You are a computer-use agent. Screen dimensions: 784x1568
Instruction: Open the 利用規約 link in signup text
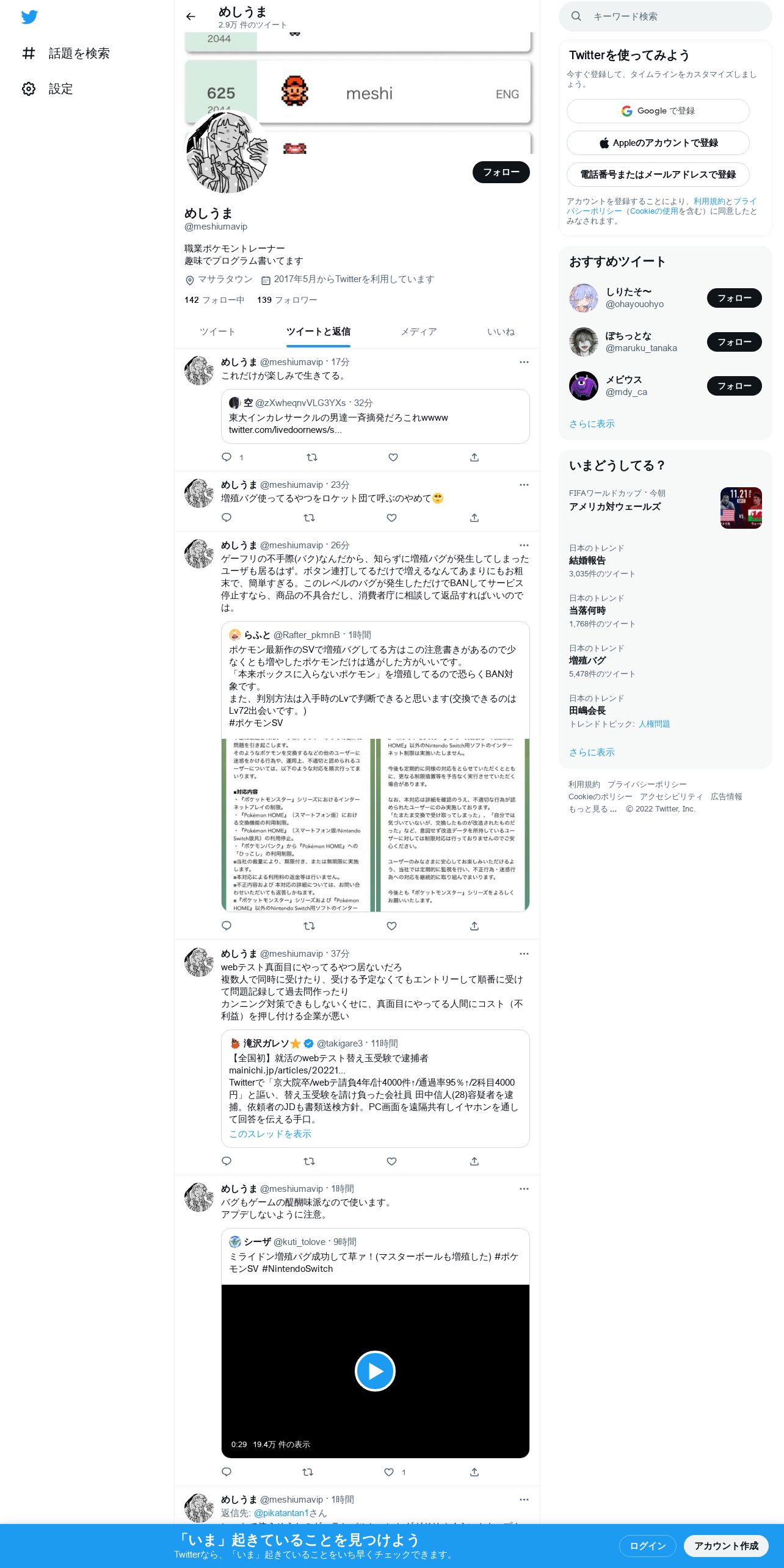709,201
